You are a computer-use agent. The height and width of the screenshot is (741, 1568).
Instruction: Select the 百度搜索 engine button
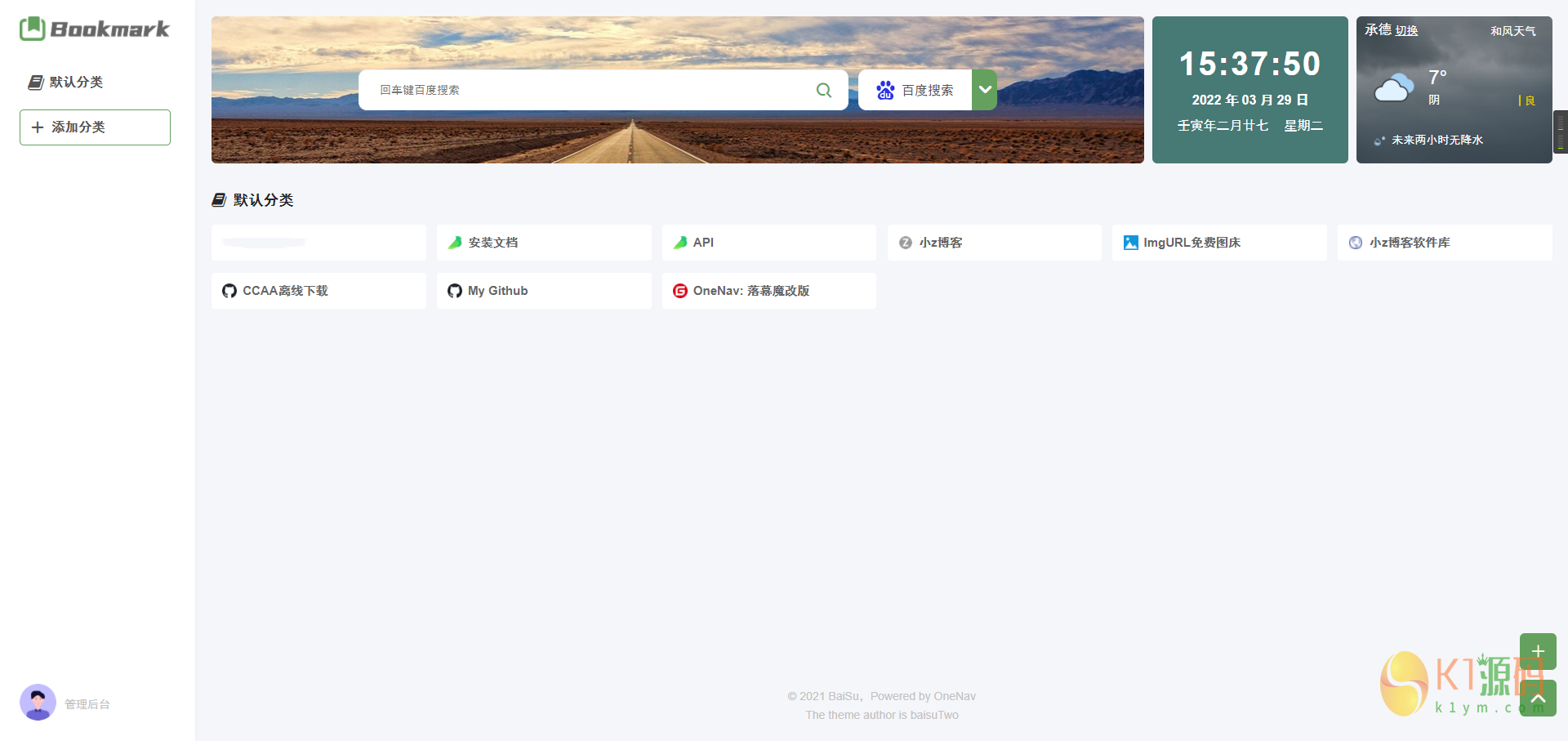[x=915, y=90]
